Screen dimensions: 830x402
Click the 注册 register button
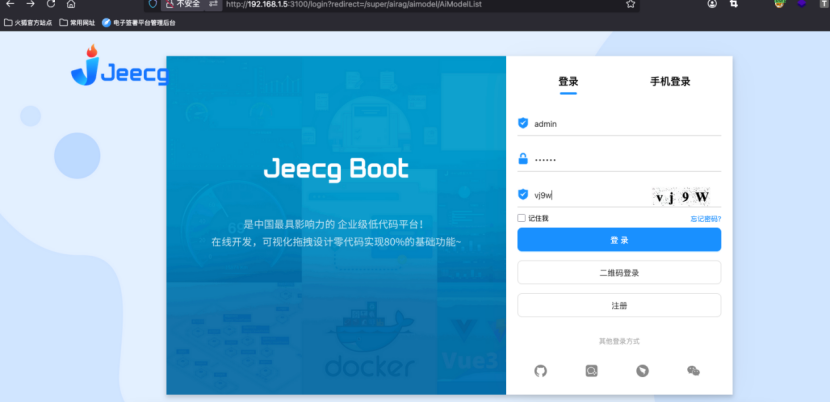click(x=619, y=305)
